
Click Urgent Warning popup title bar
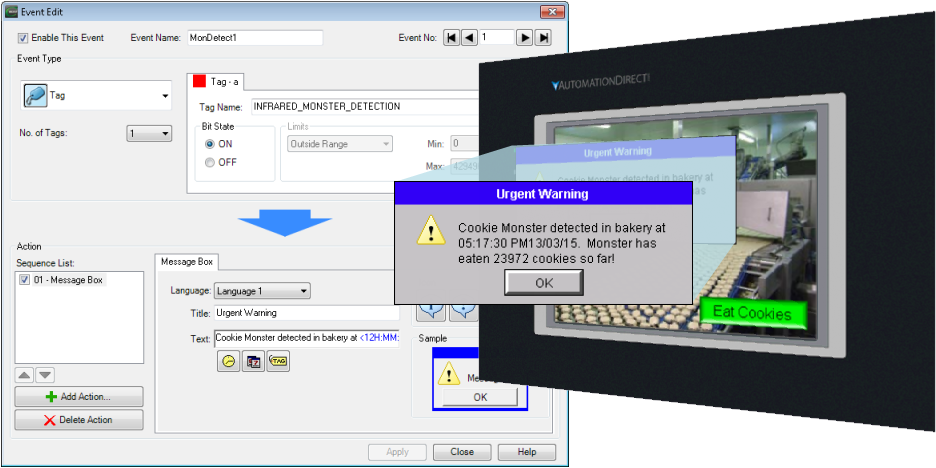[543, 194]
